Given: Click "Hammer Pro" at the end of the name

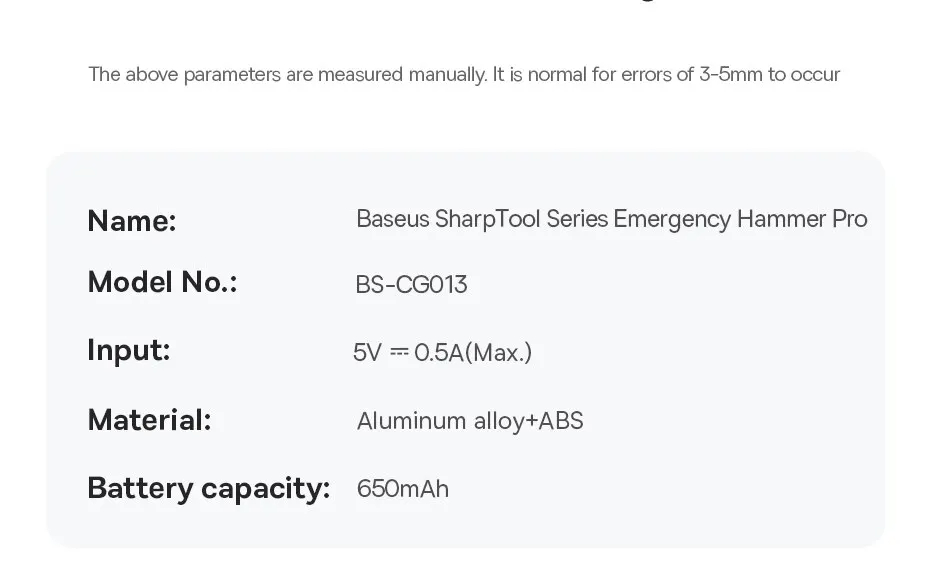Looking at the screenshot, I should coord(802,219).
